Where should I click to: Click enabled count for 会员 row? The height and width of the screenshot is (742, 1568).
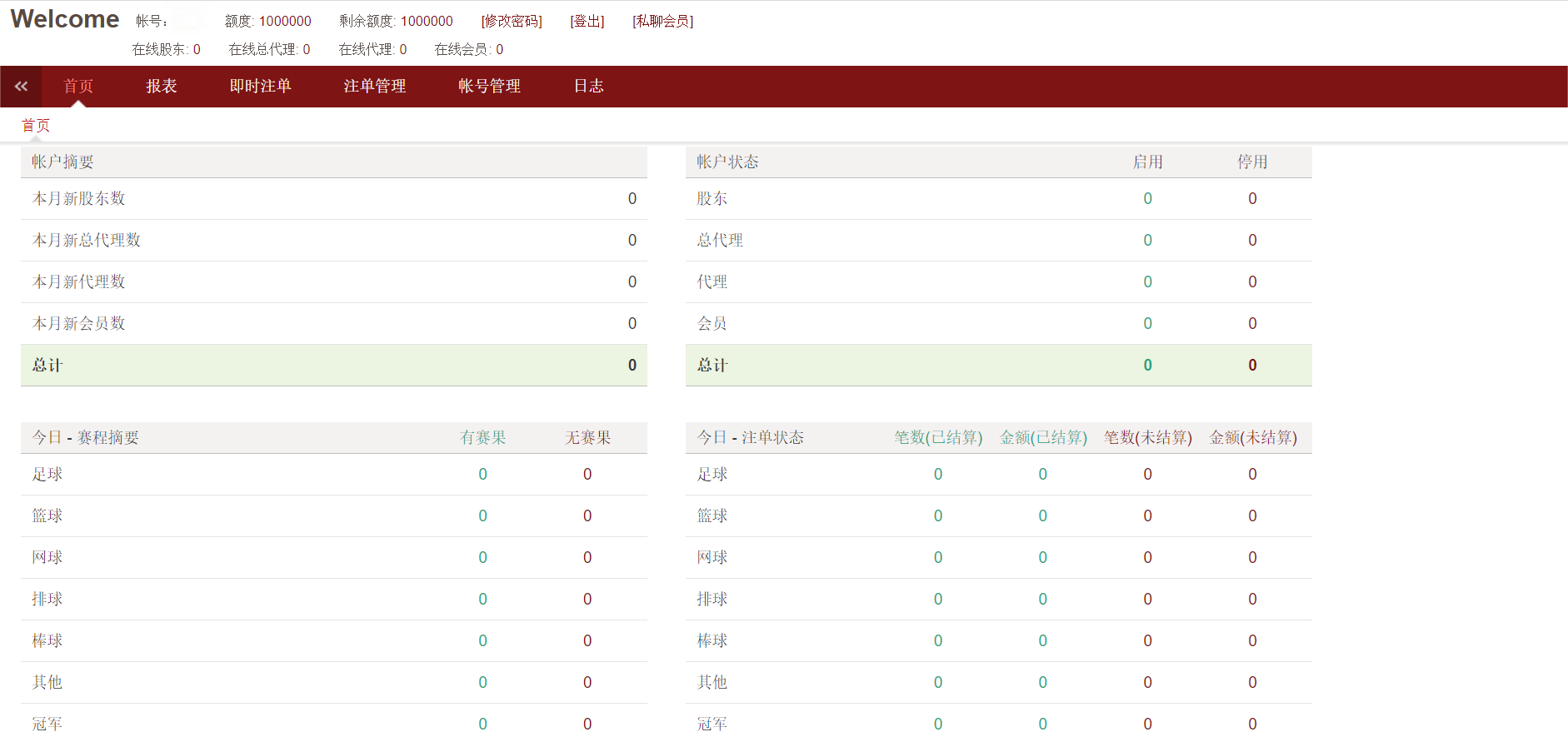click(1147, 324)
